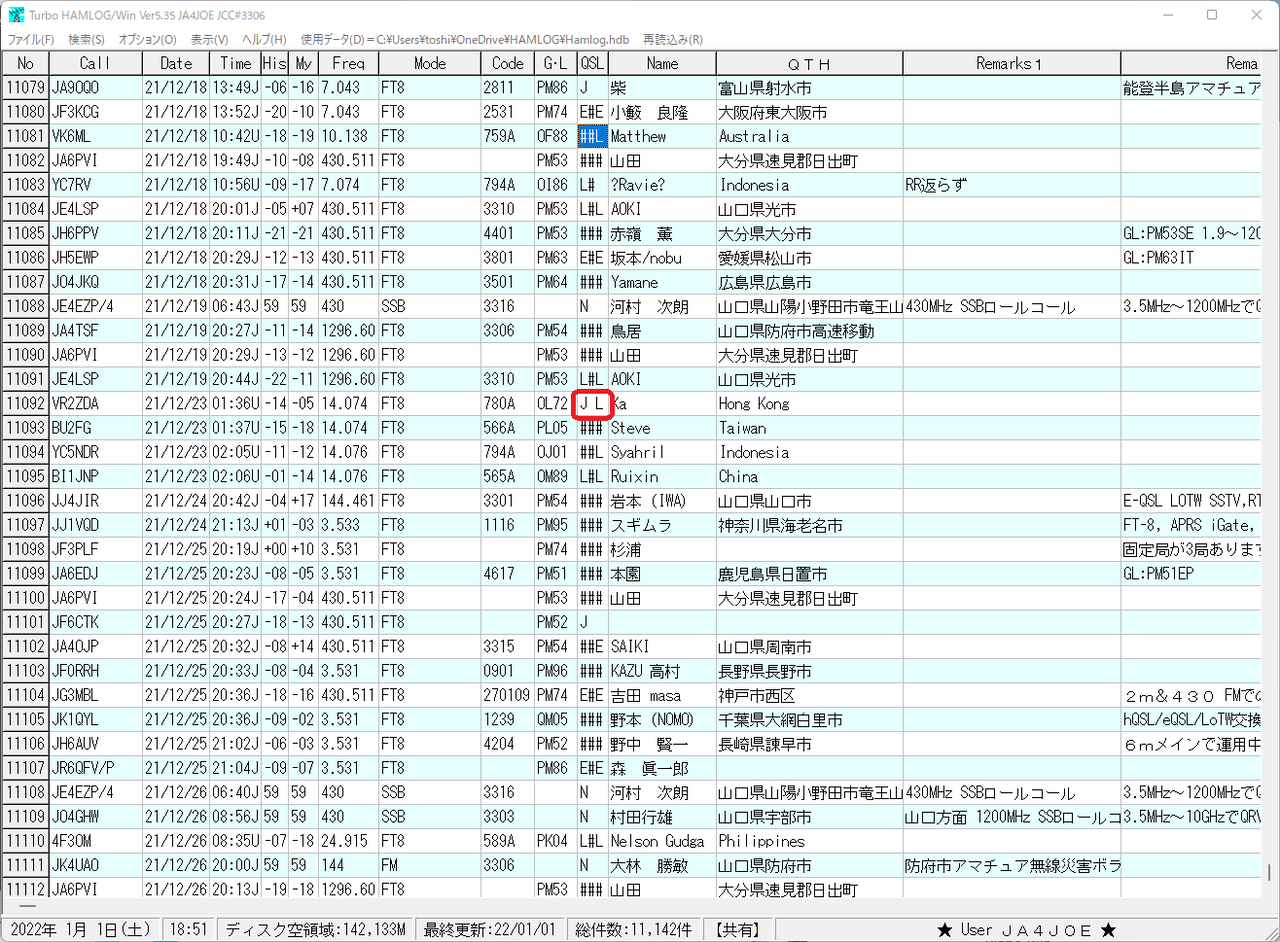Select call sign VR2ZDA
Image resolution: width=1280 pixels, height=942 pixels.
click(x=75, y=404)
